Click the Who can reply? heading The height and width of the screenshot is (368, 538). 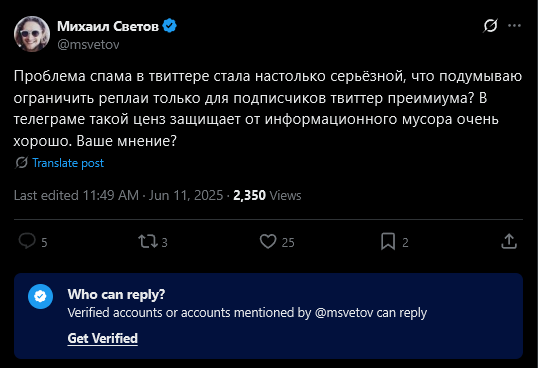pyautogui.click(x=116, y=294)
